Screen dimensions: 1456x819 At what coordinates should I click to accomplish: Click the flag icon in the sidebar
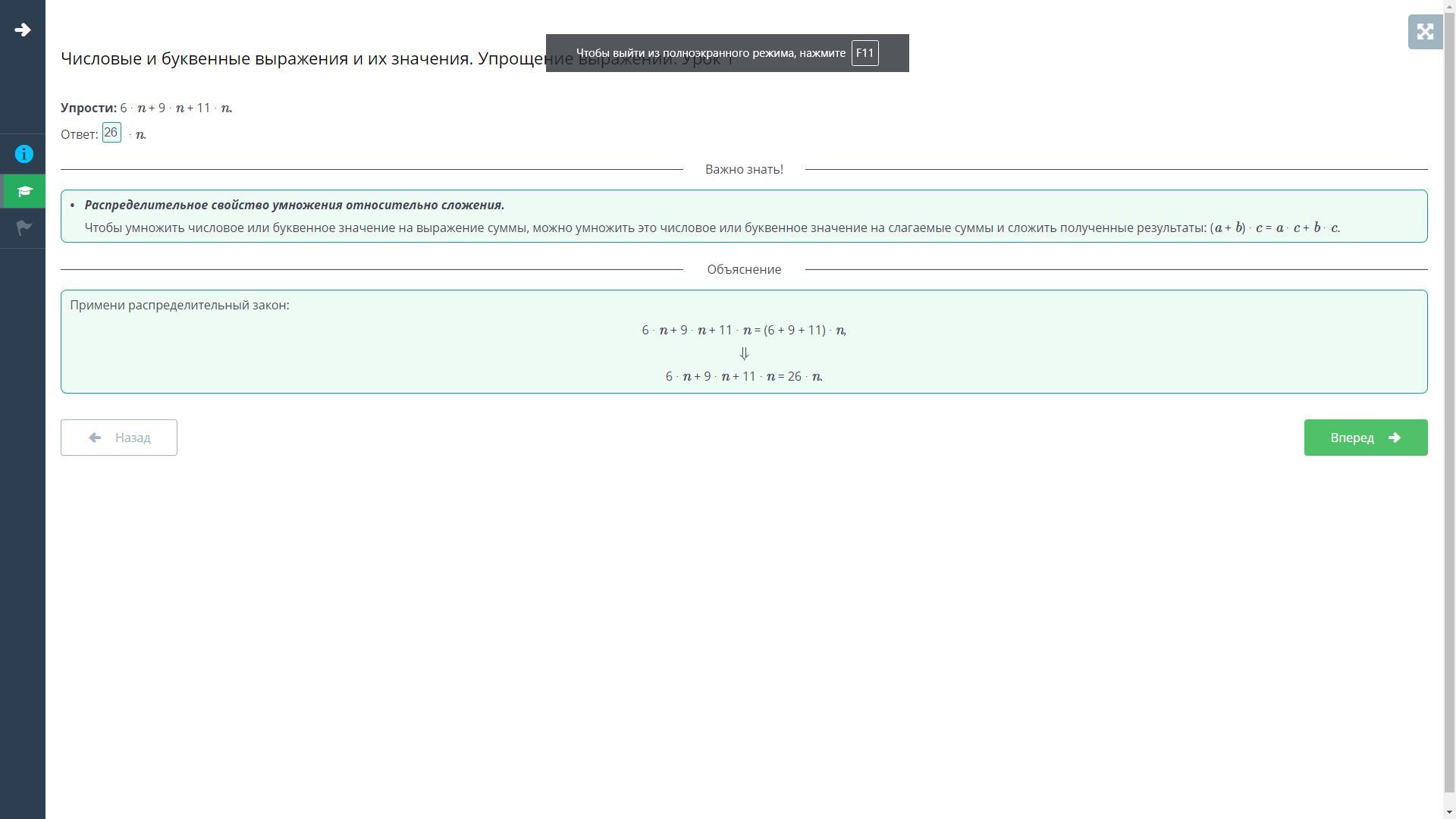point(24,227)
